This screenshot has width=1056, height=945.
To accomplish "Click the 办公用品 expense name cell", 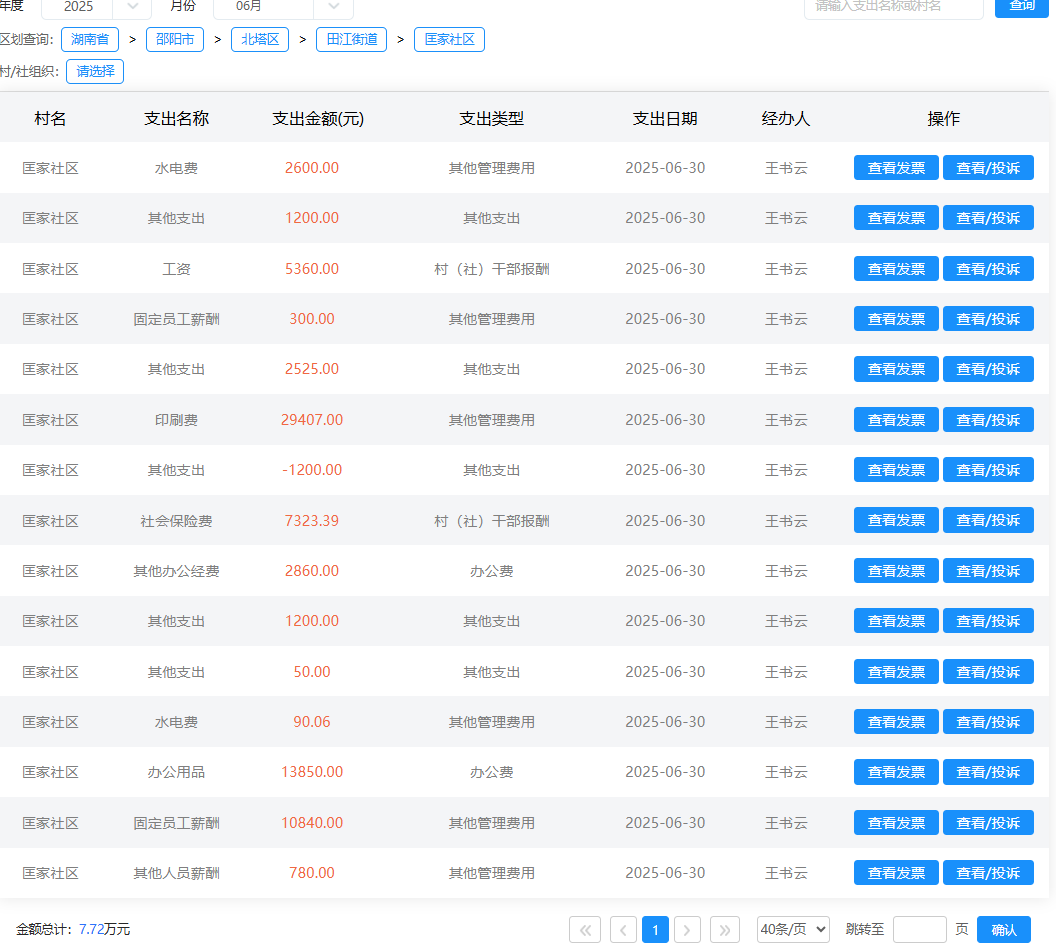I will pyautogui.click(x=176, y=772).
